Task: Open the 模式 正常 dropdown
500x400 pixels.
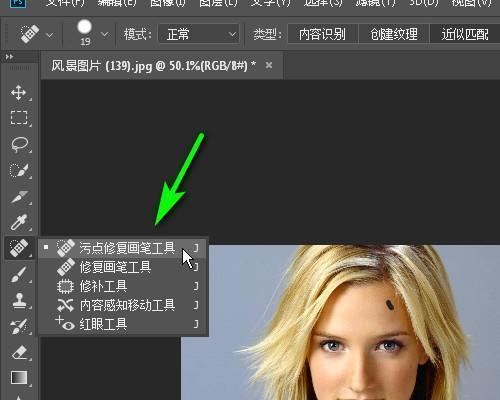Action: [199, 34]
